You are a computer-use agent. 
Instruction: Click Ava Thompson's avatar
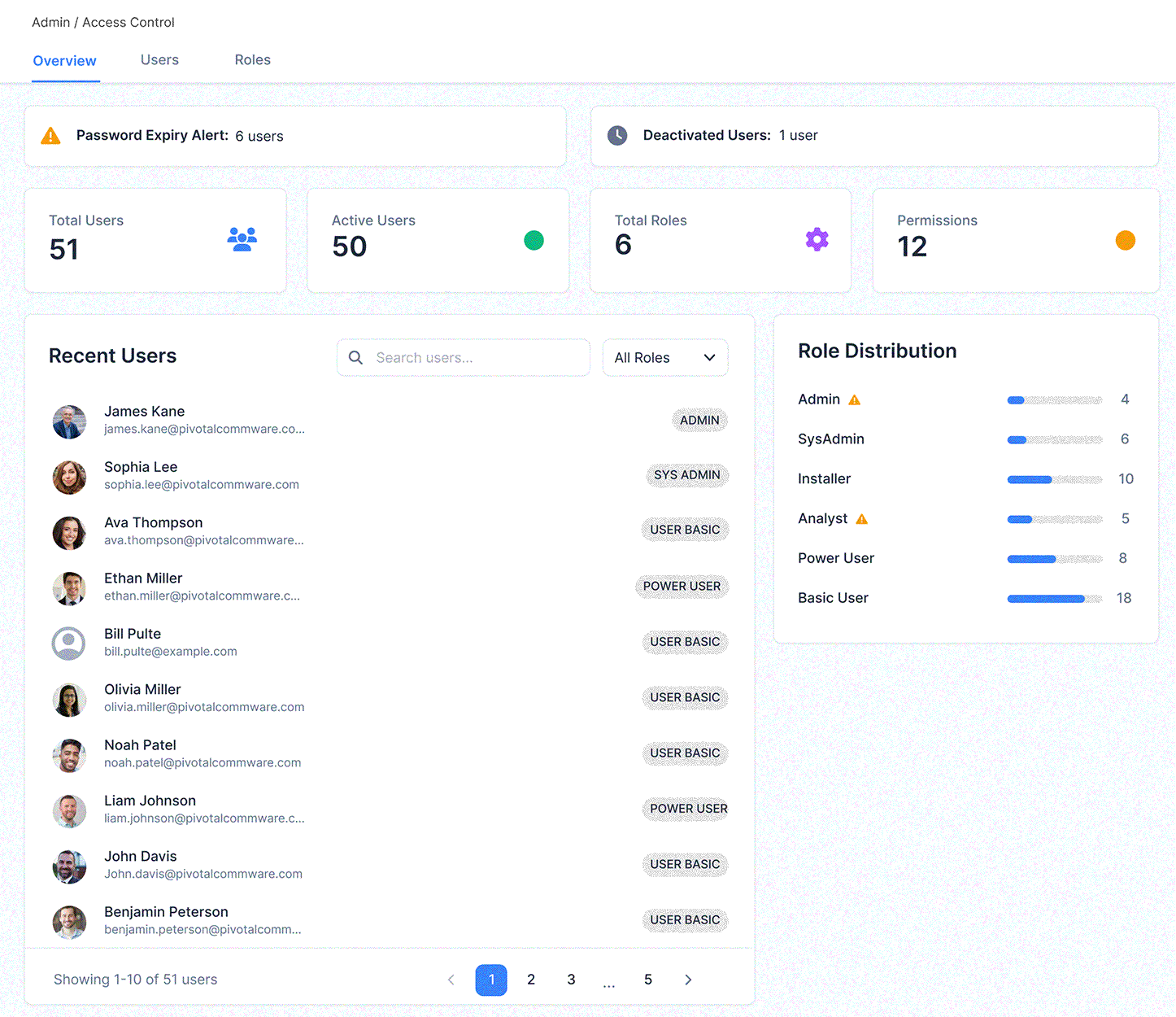(x=69, y=533)
